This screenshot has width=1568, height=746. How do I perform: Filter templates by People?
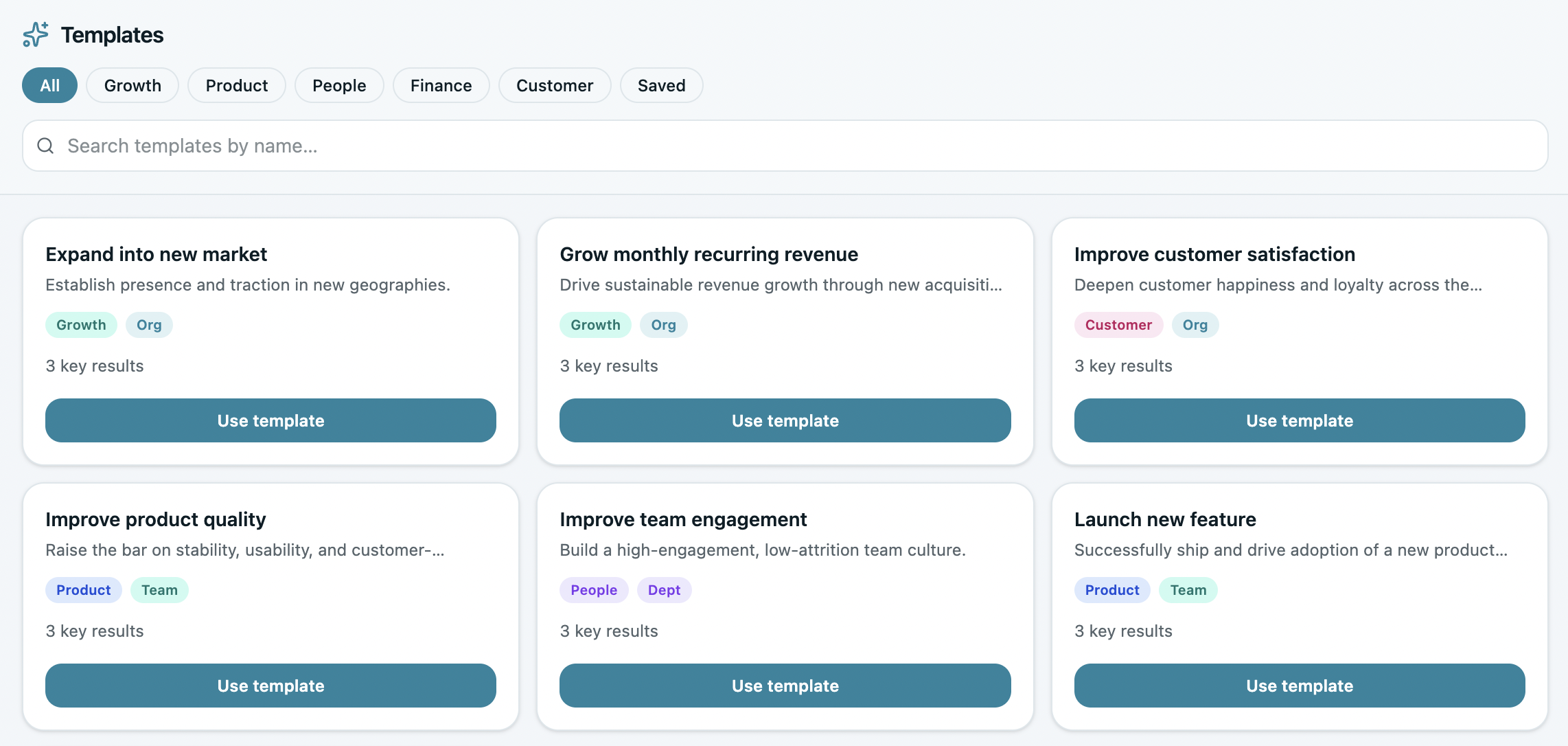(339, 85)
